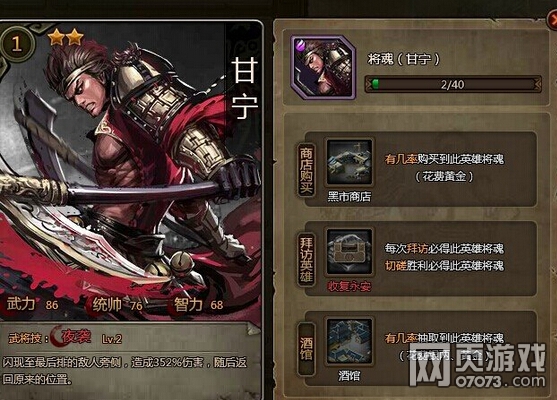Close the hero soul panel
The image size is (557, 400).
[552, 20]
